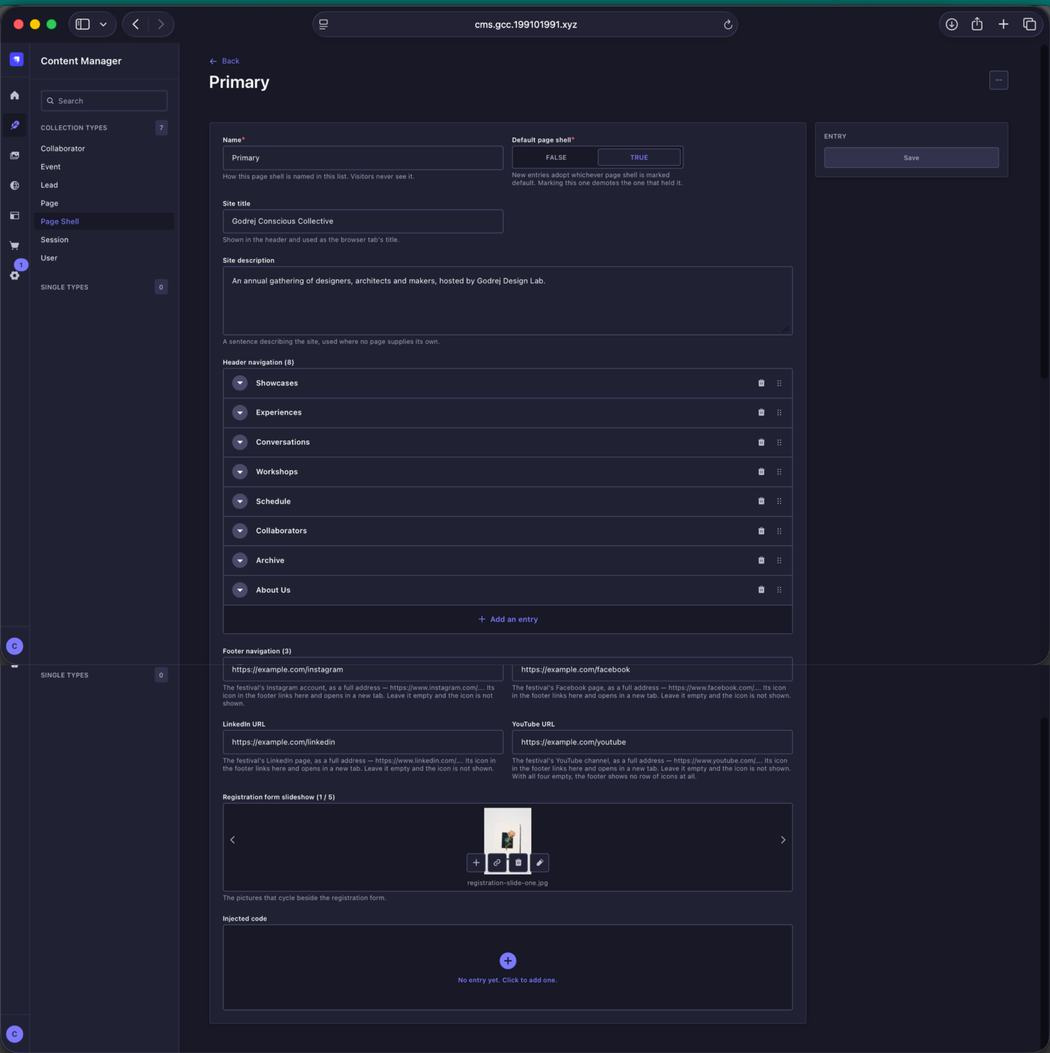Open the home icon in the left sidebar

click(x=15, y=95)
